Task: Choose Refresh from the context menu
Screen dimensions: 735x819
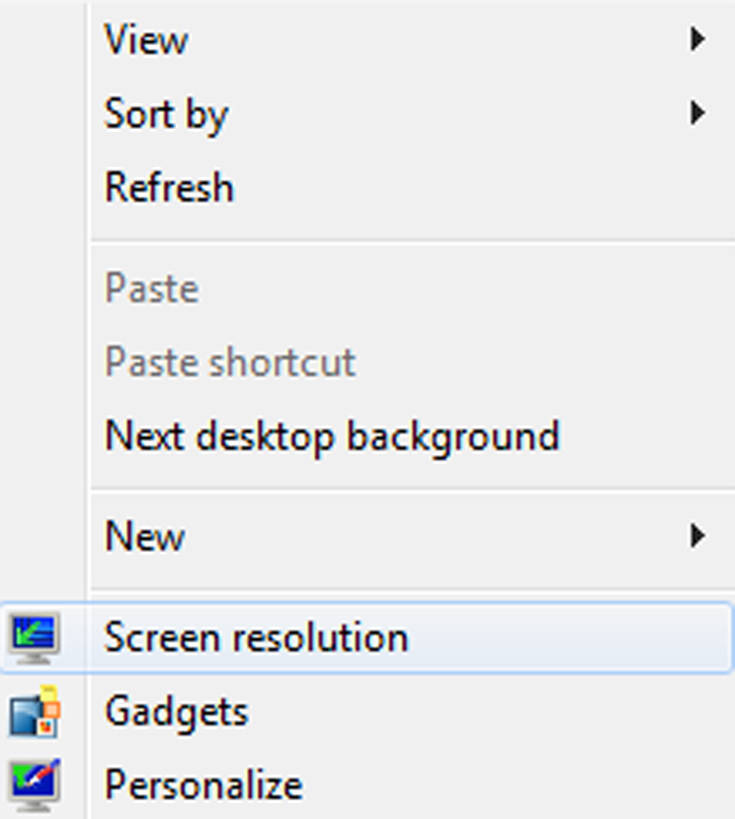Action: pyautogui.click(x=367, y=187)
